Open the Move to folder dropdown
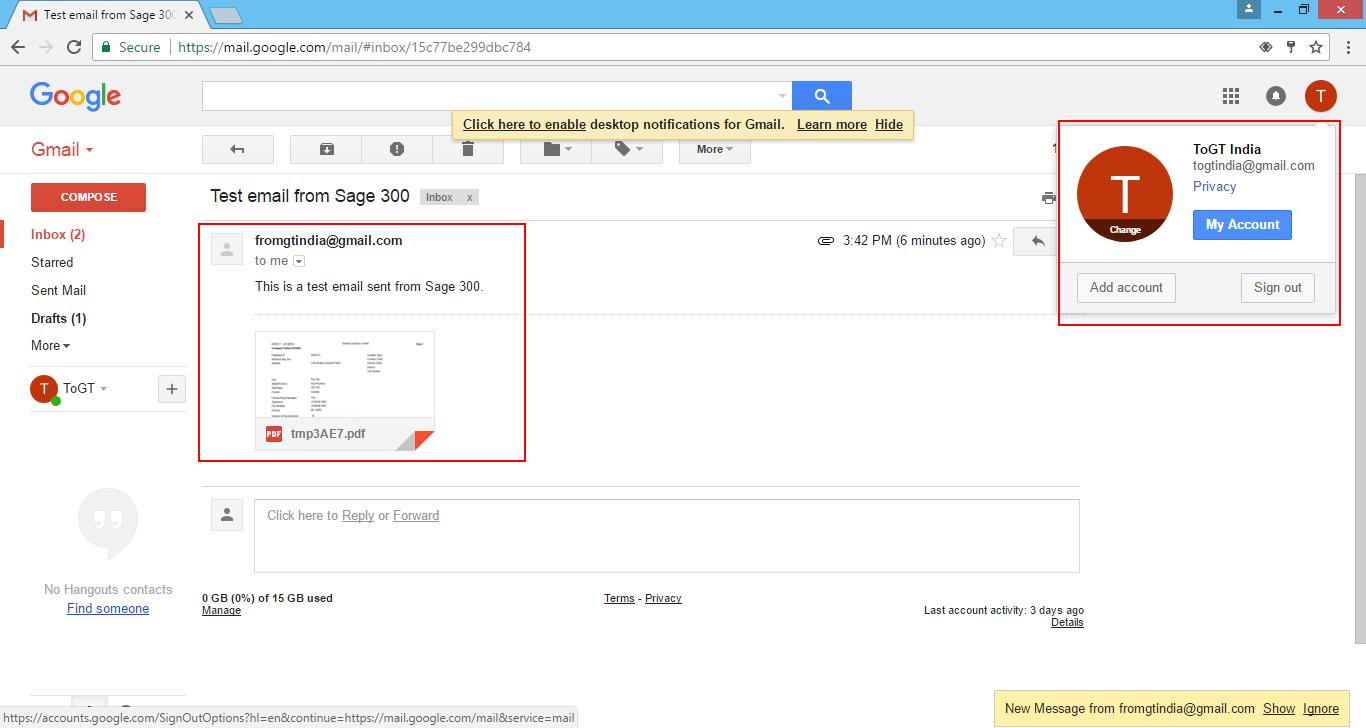Image resolution: width=1366 pixels, height=728 pixels. click(x=556, y=149)
